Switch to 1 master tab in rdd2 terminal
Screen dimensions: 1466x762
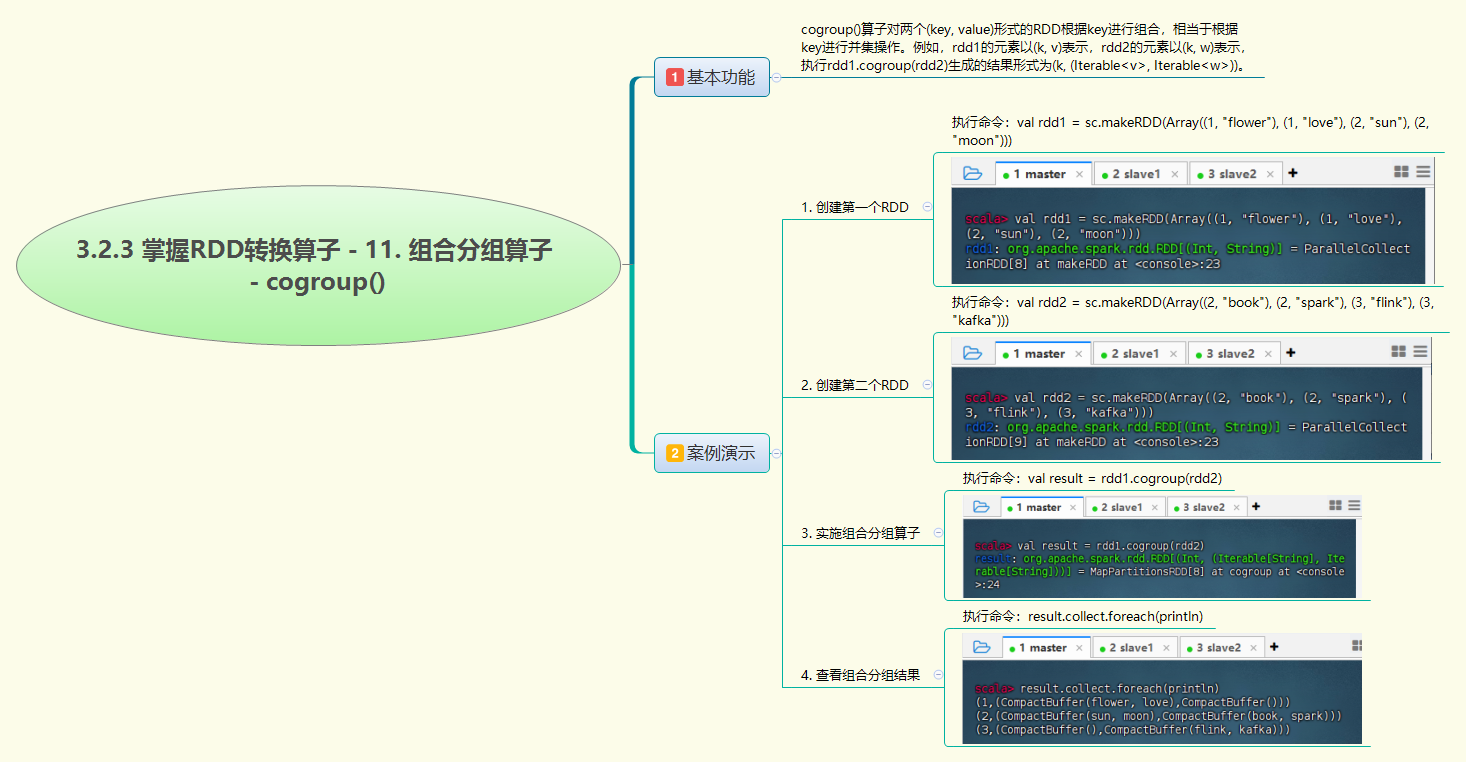1042,354
